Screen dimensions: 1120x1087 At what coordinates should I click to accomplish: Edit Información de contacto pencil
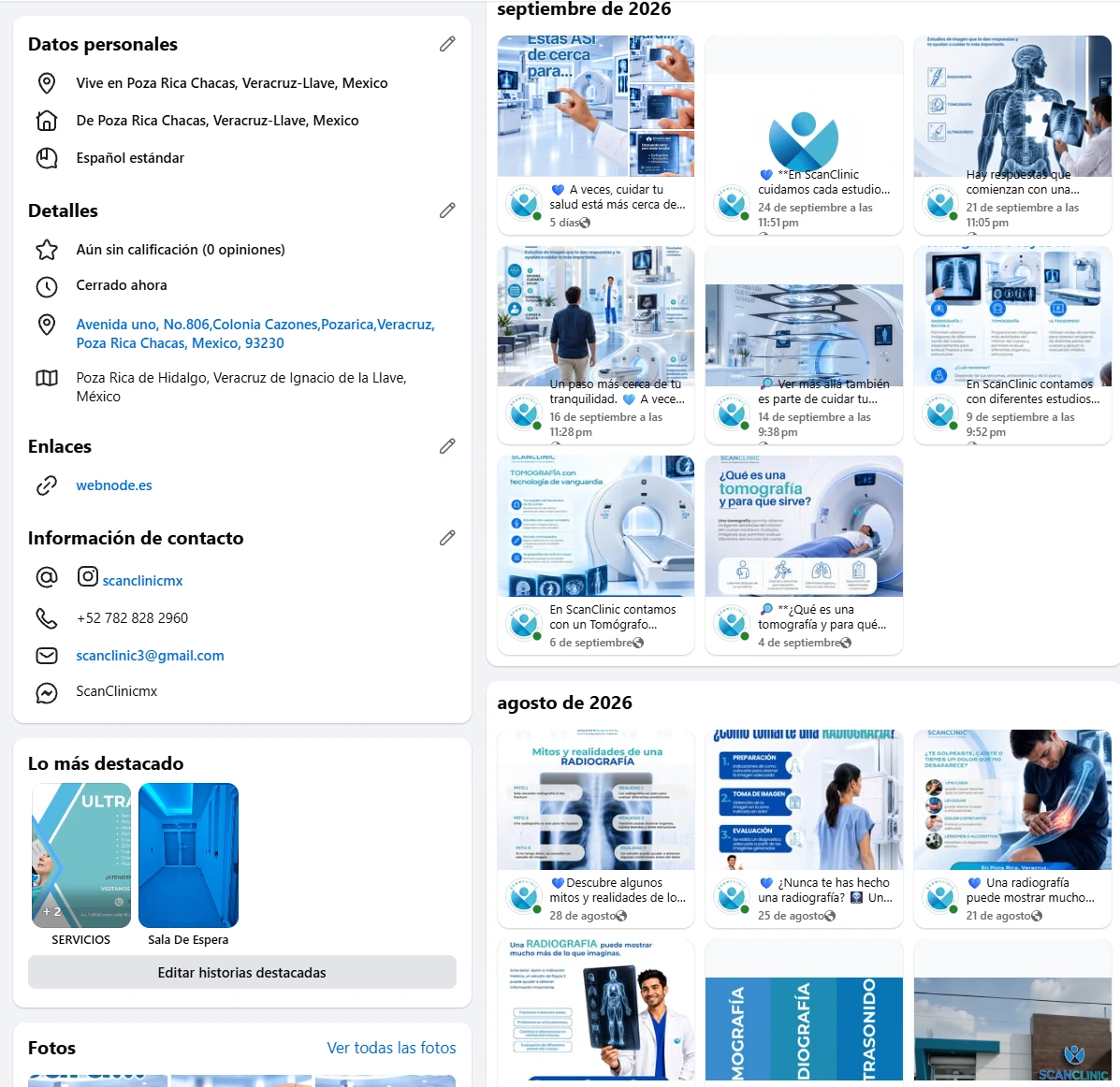point(447,538)
